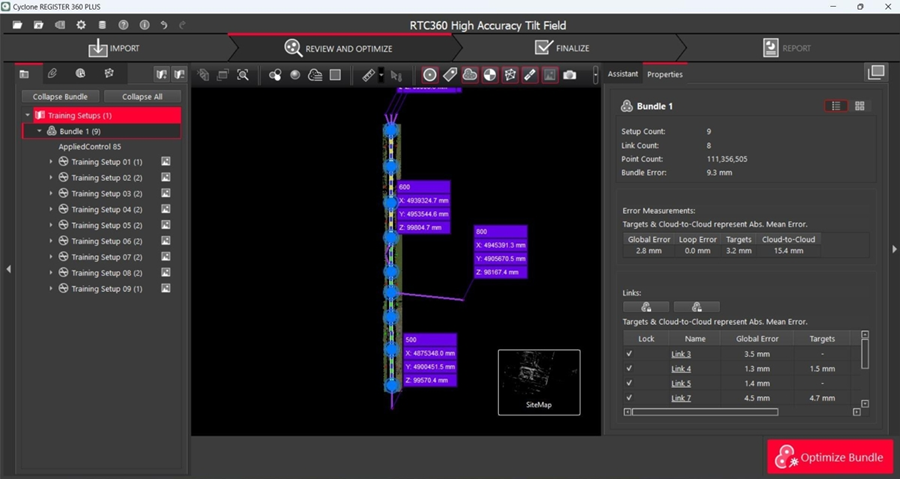Expand the Training Setup 01 tree node

pos(51,162)
